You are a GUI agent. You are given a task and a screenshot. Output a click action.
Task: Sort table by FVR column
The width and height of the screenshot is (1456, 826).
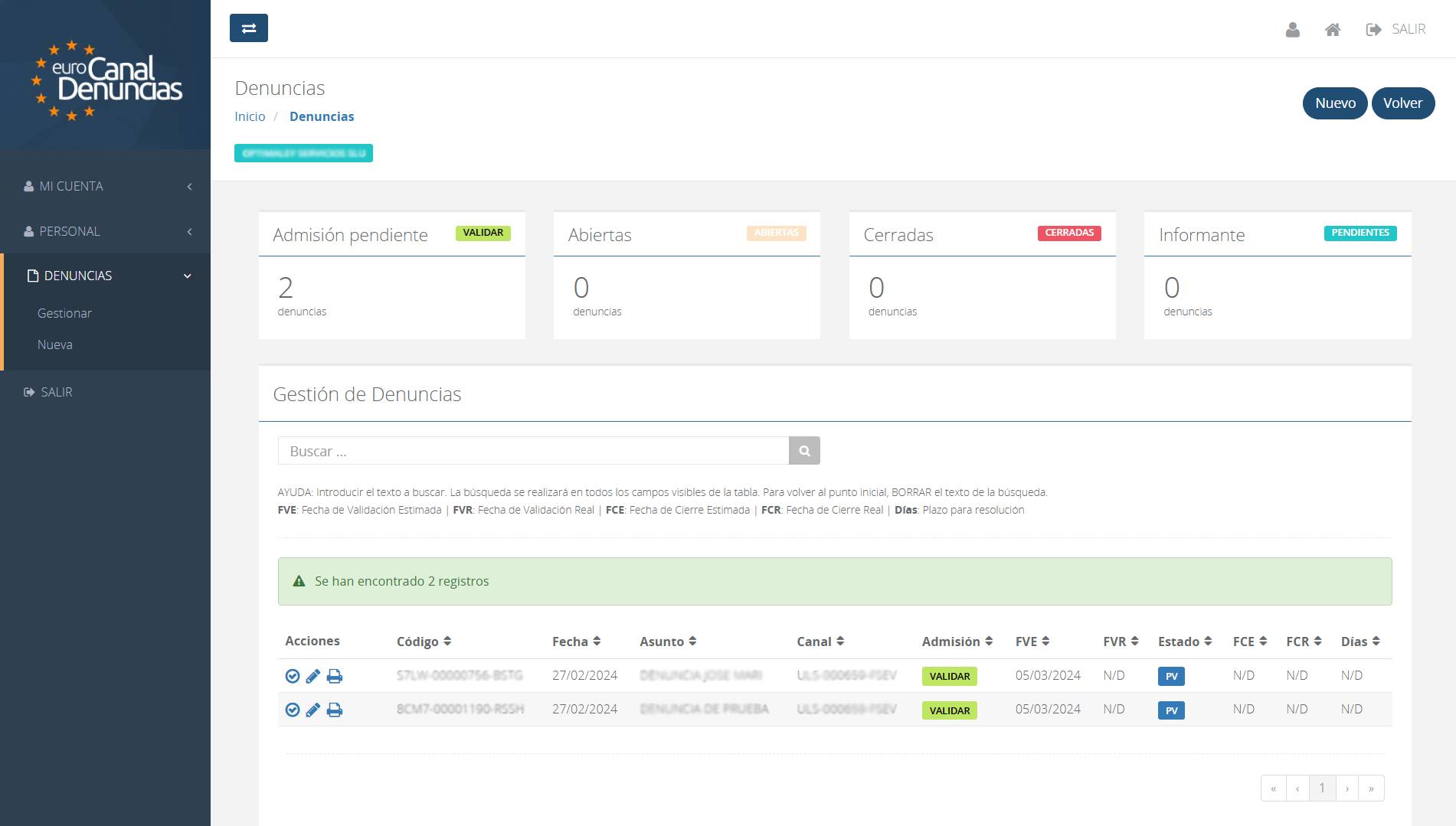click(1121, 642)
